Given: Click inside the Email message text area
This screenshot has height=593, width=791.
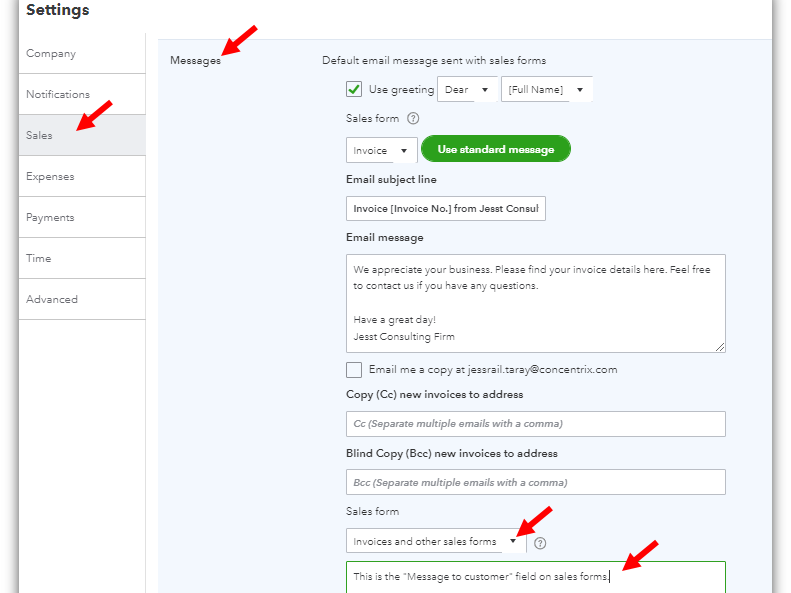Looking at the screenshot, I should pos(536,303).
